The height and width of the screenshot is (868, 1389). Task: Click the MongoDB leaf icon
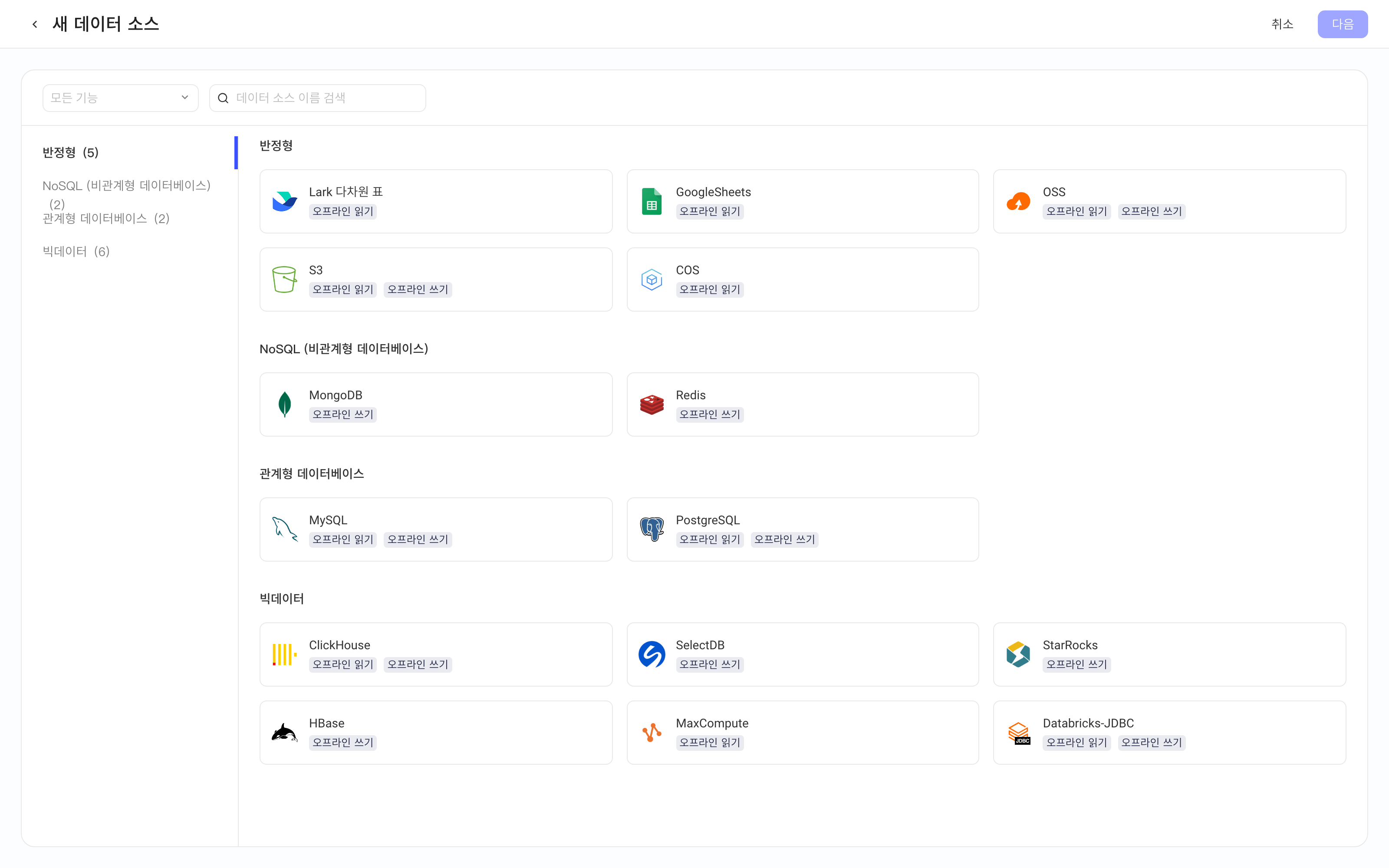coord(285,405)
